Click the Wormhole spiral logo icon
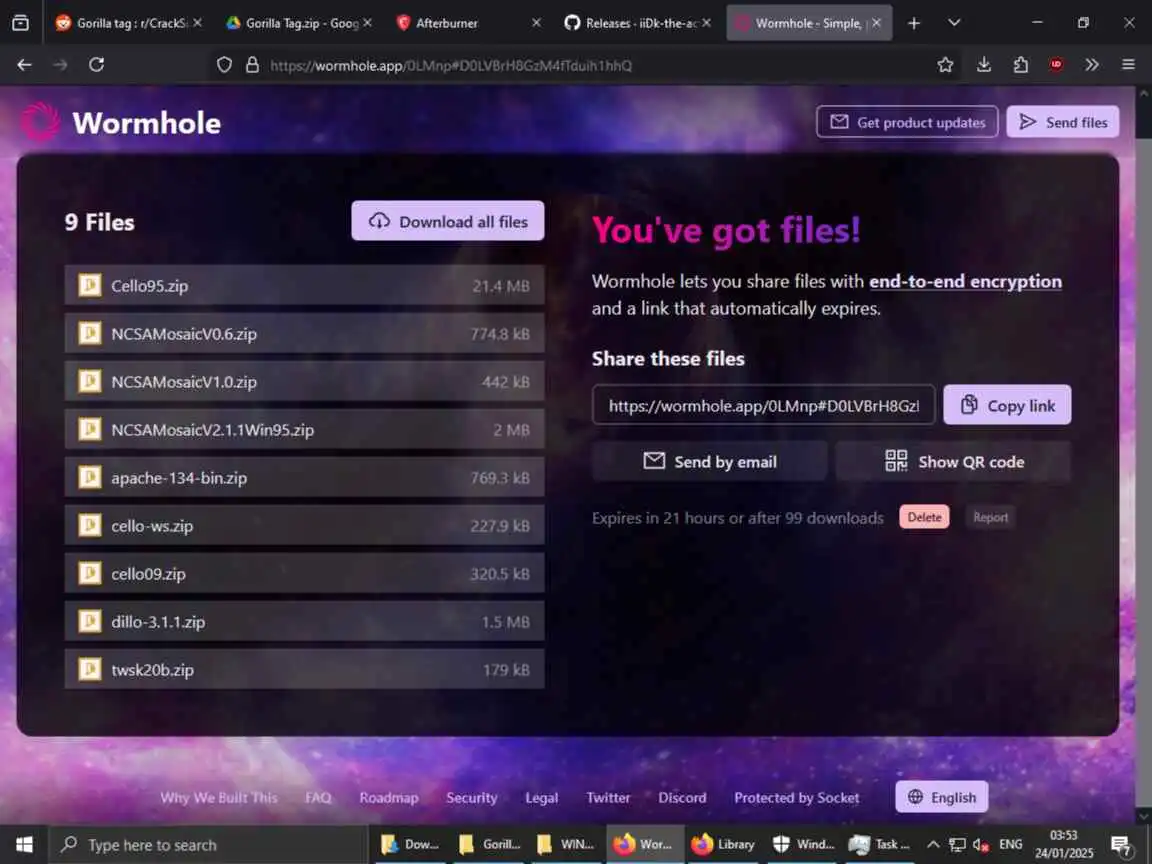1152x864 pixels. click(x=40, y=122)
